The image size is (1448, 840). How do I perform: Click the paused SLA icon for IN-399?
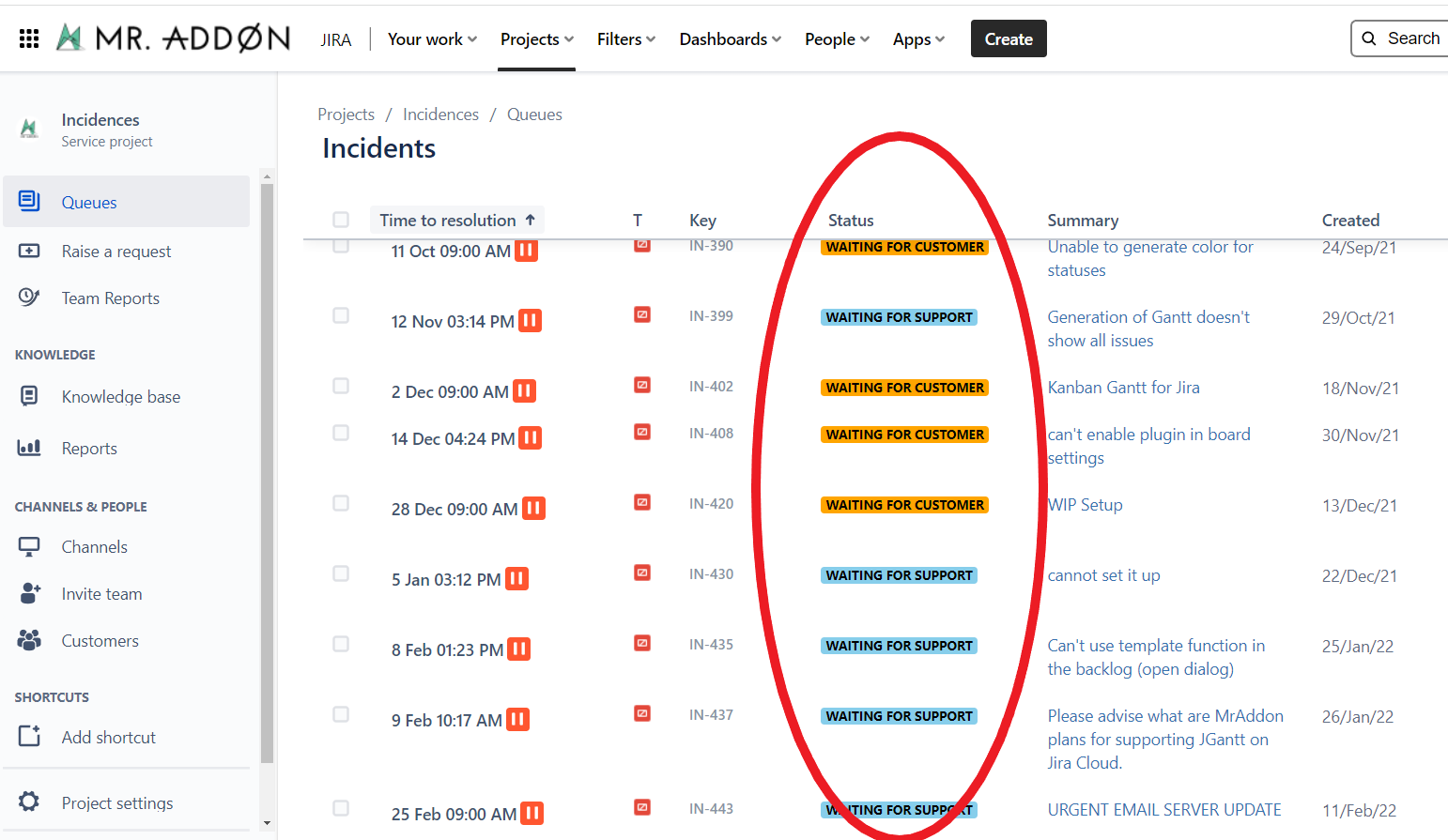(x=531, y=321)
